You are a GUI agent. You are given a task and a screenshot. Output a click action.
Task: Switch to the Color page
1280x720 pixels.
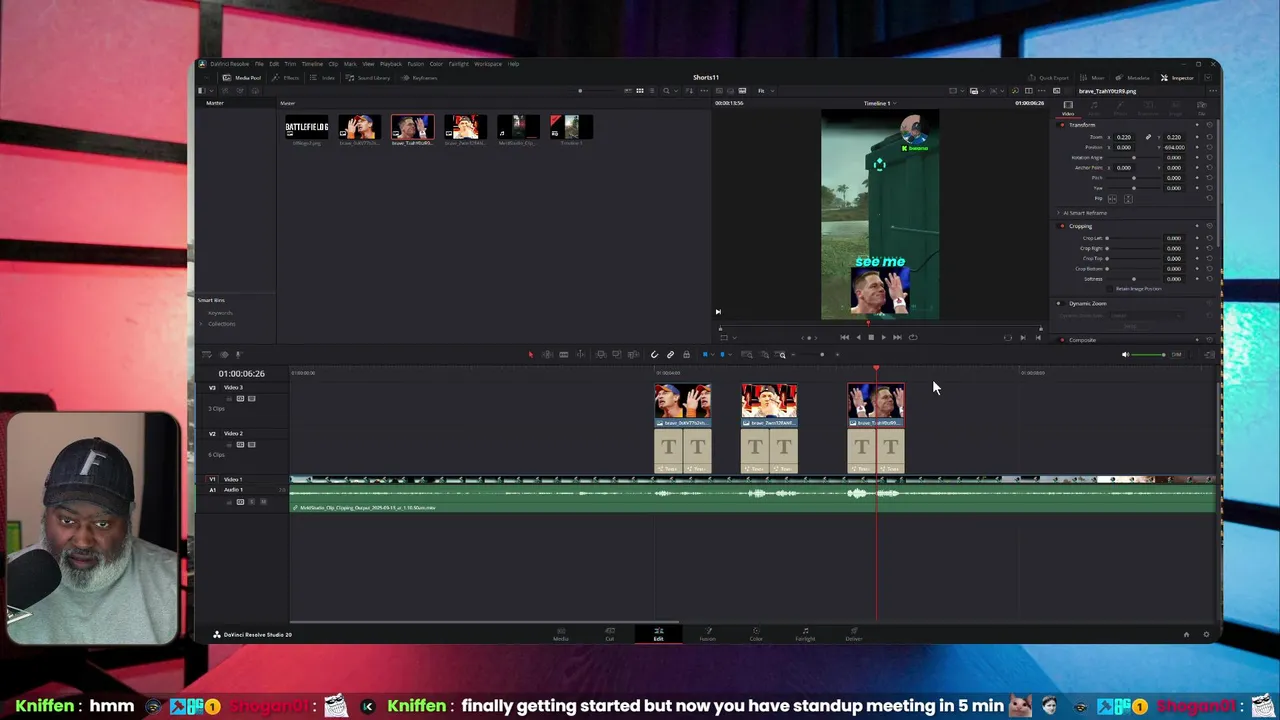pyautogui.click(x=756, y=634)
